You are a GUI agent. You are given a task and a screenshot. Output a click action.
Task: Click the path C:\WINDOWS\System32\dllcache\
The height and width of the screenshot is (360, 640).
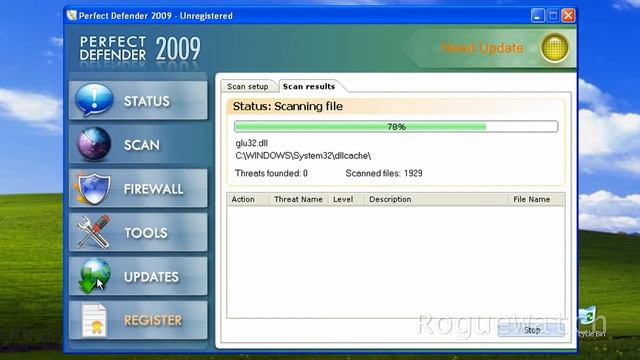(x=303, y=156)
